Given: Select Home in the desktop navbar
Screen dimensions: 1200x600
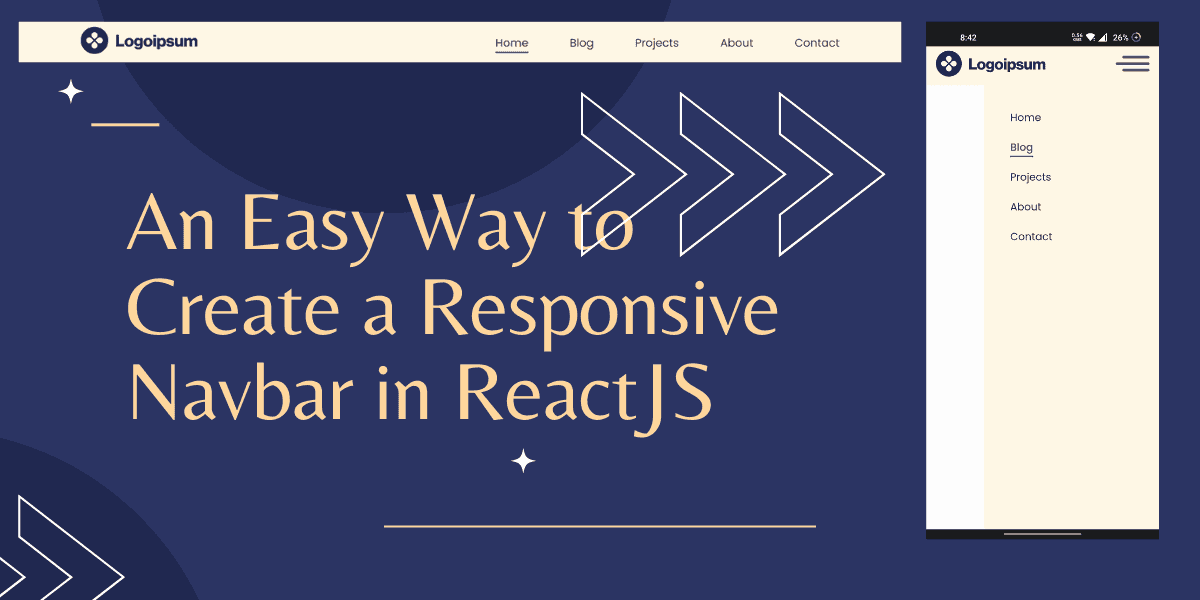Looking at the screenshot, I should tap(511, 43).
